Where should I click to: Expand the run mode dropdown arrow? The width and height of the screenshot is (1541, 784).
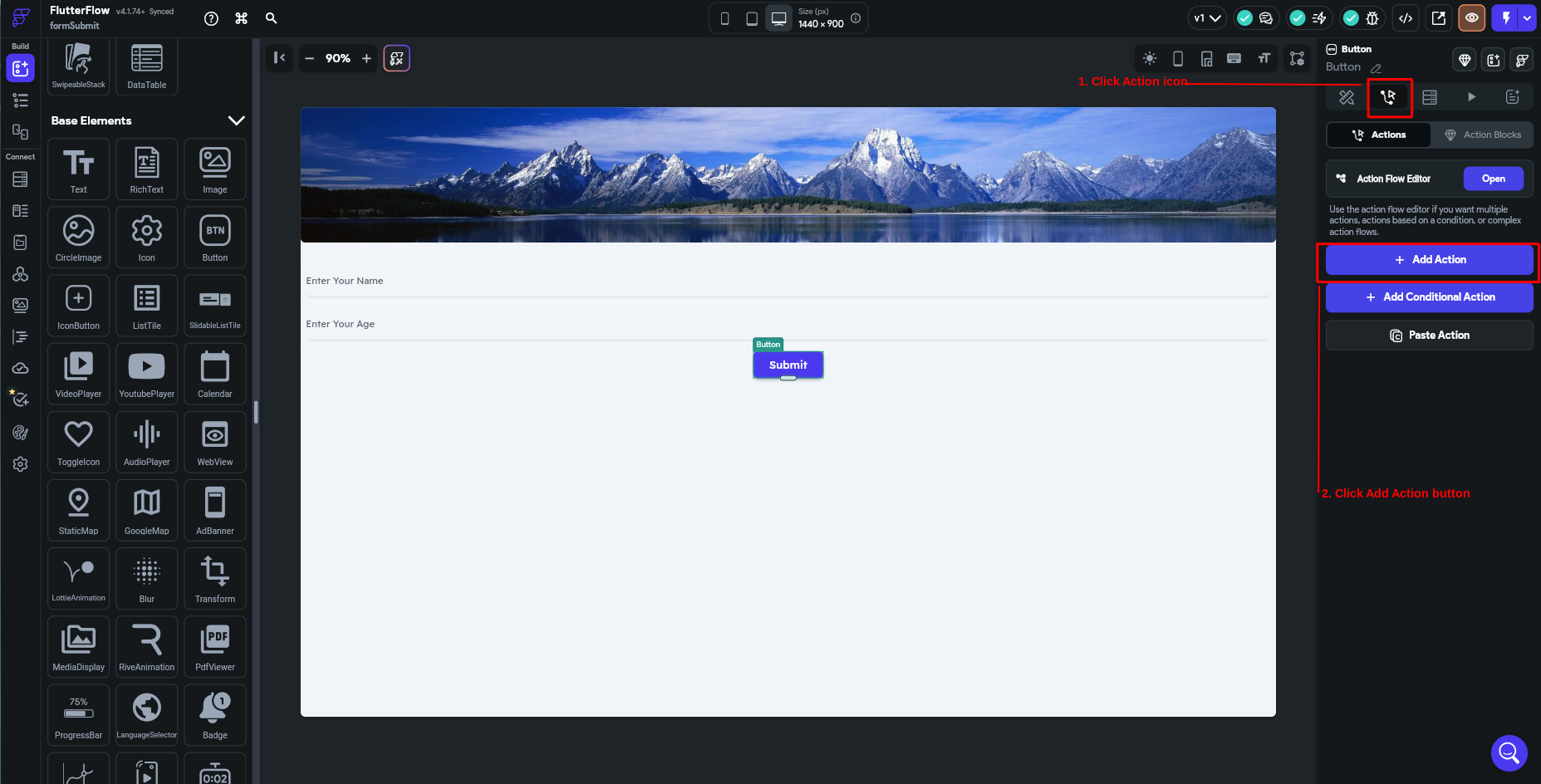(1527, 18)
